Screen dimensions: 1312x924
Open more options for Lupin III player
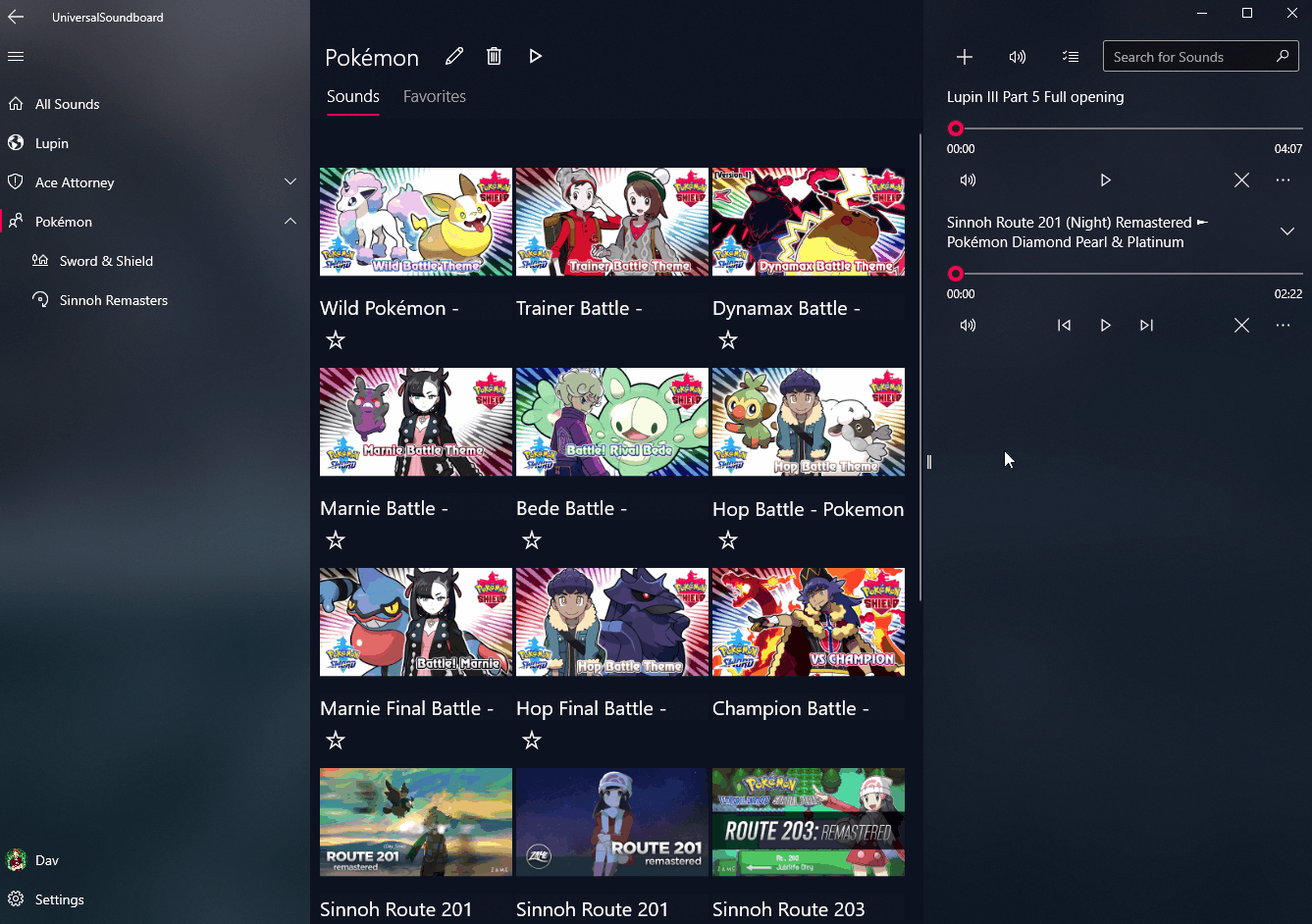1283,180
